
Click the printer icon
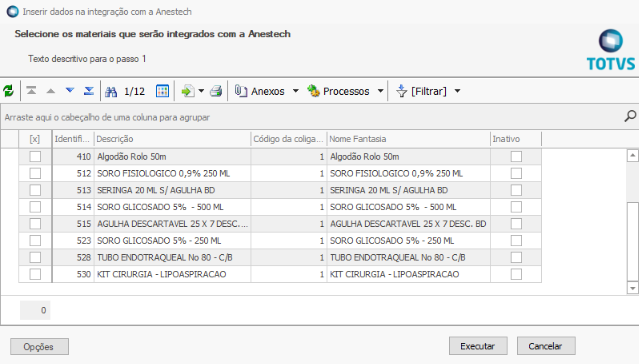[216, 91]
